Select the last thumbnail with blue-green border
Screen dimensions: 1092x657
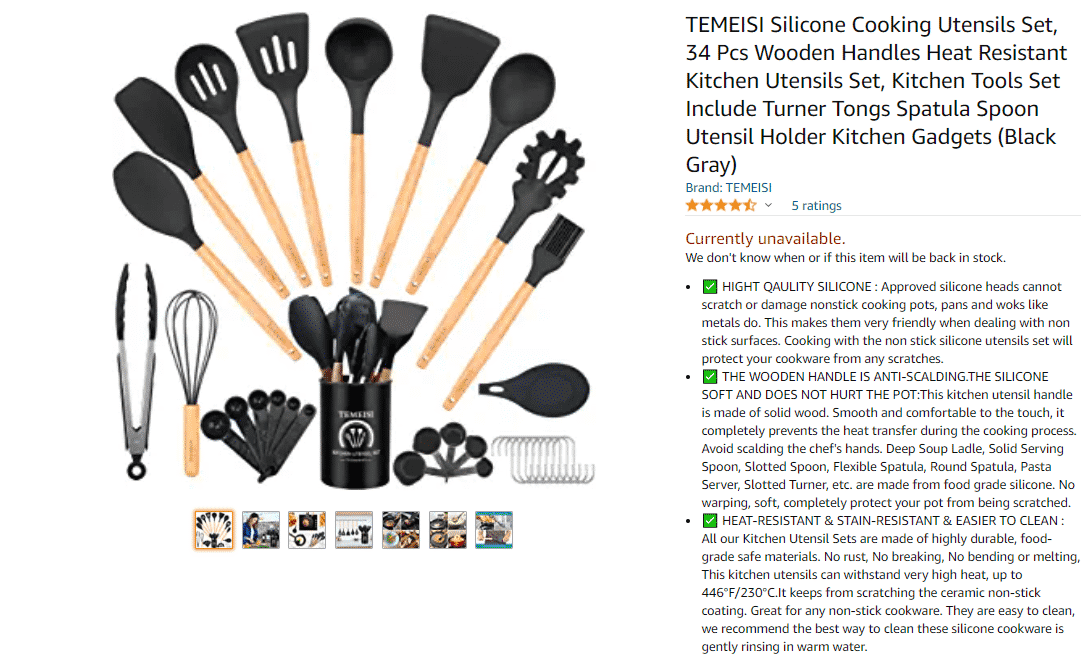point(494,530)
